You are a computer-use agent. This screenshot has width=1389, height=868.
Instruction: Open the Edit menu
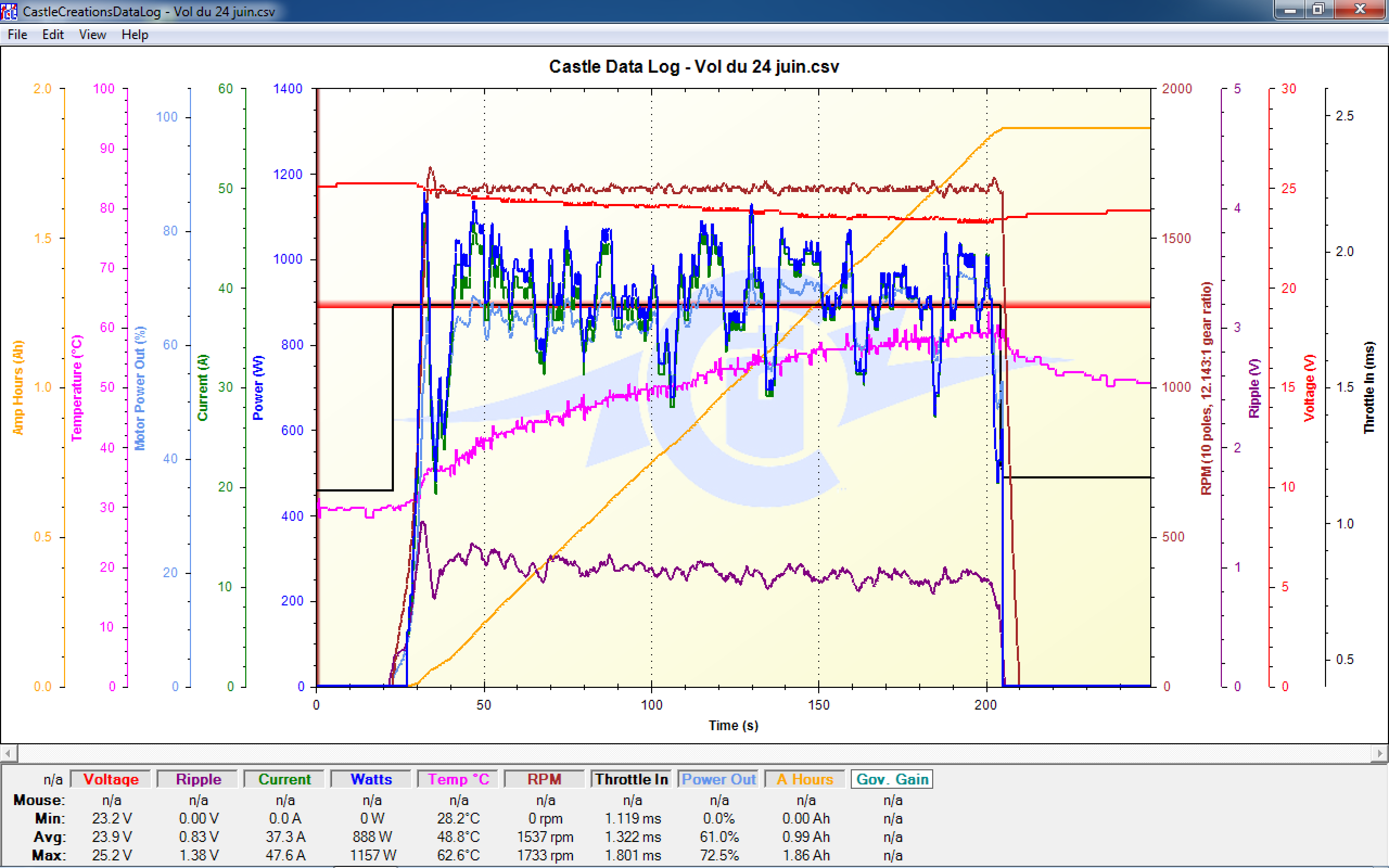53,34
